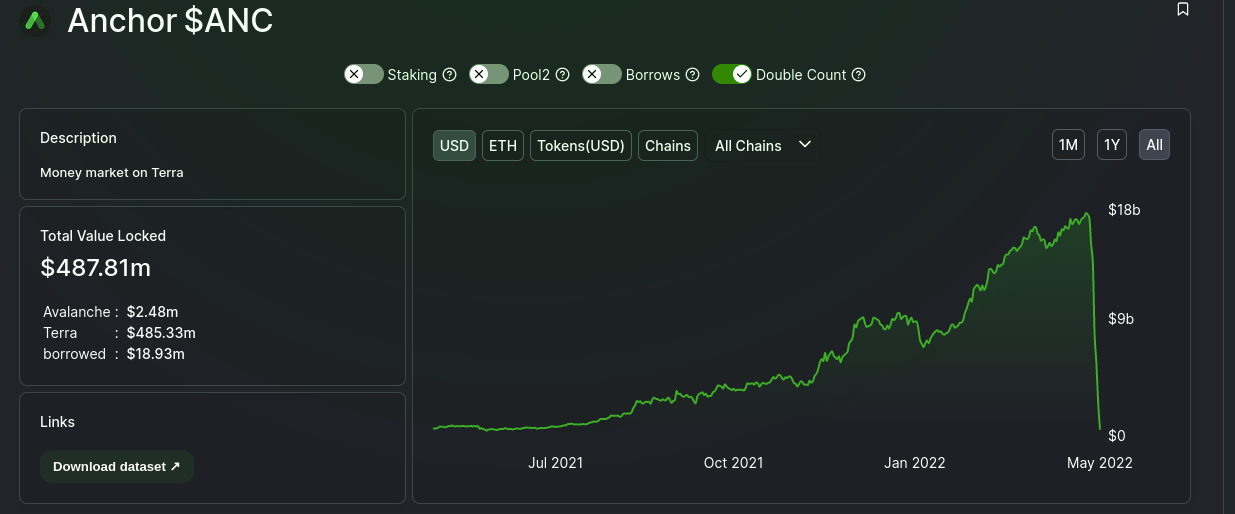
Task: Click the Oct 2021 axis label
Action: pyautogui.click(x=733, y=463)
